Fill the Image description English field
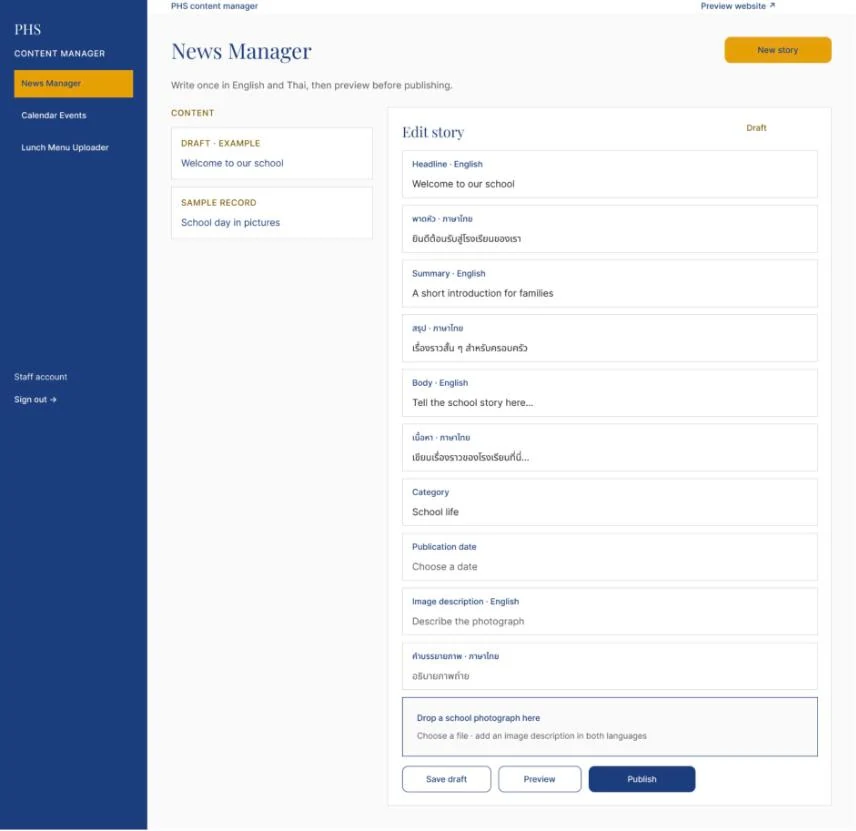Viewport: 856px width, 831px height. 609,612
